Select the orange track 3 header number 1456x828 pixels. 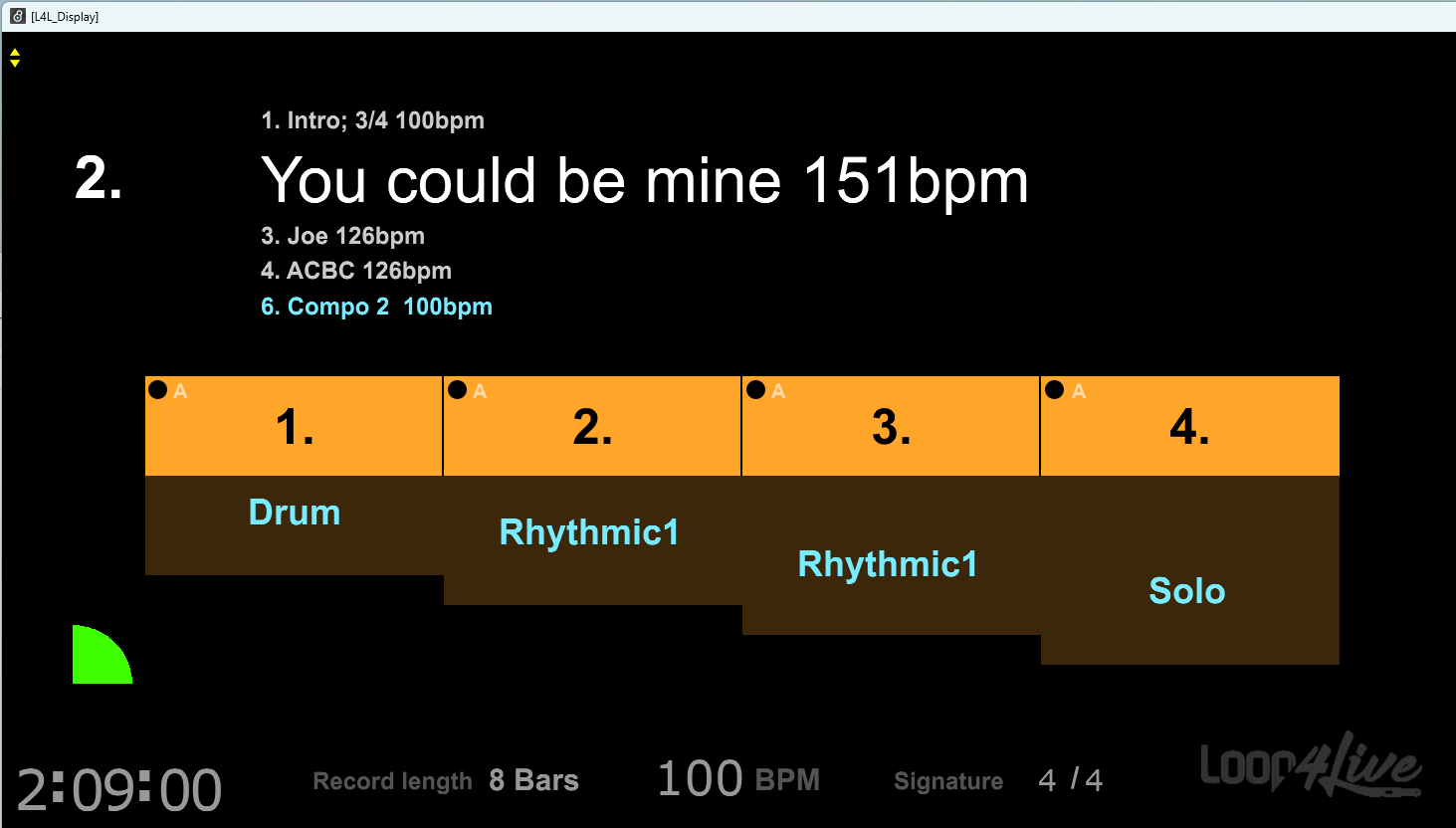click(892, 427)
